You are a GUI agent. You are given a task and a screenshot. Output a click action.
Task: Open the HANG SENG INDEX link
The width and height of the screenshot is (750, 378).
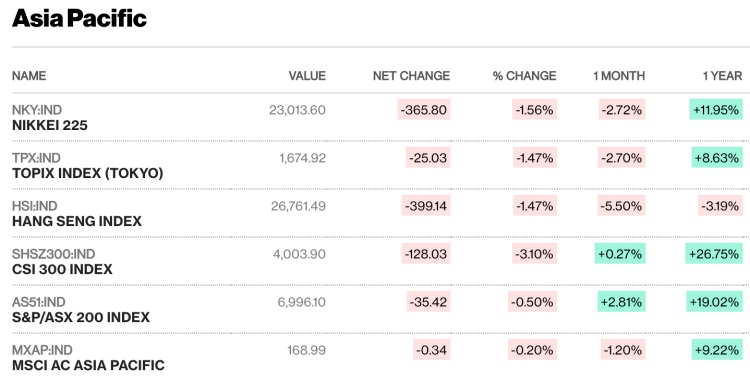coord(77,221)
